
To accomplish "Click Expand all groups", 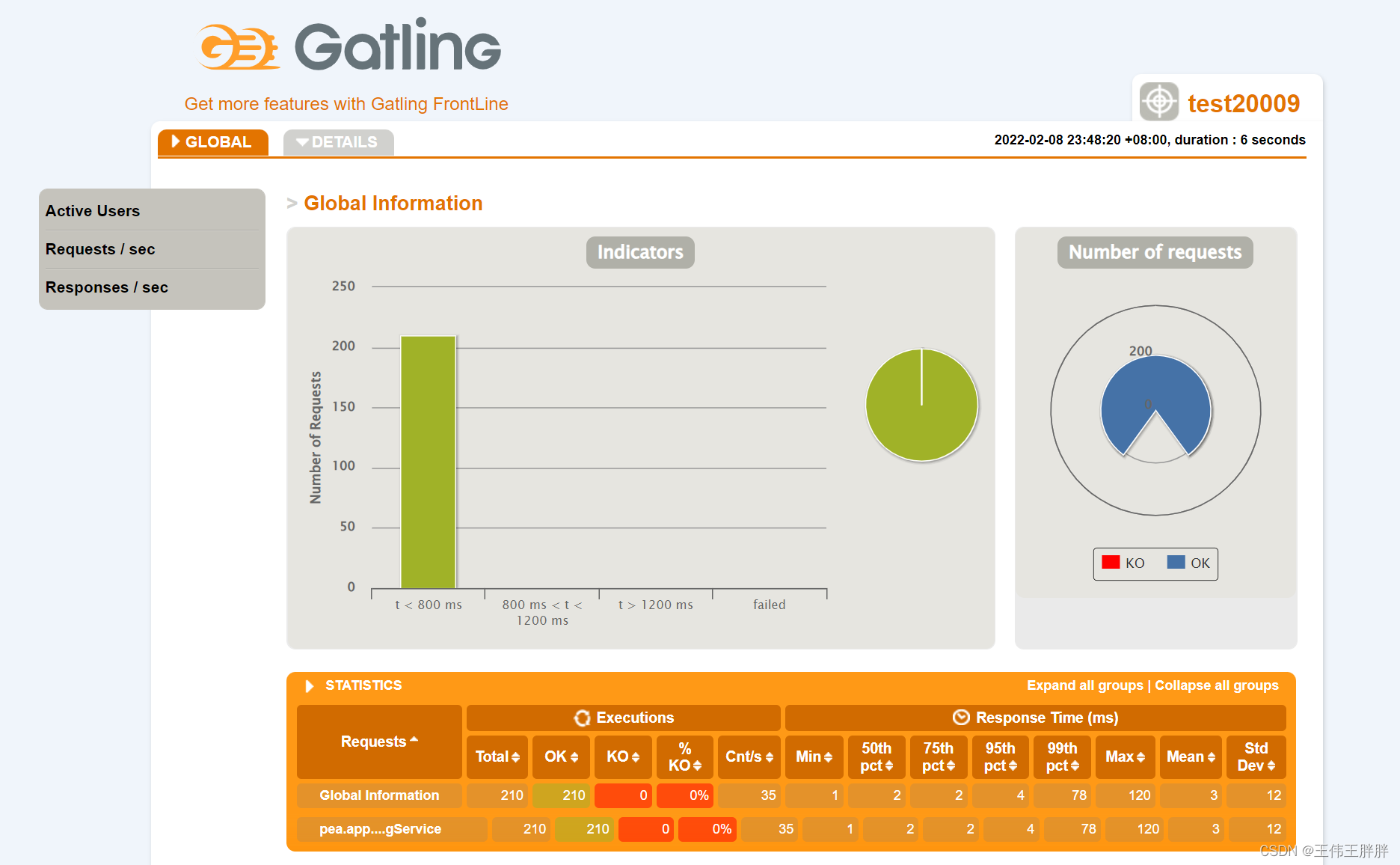I will coord(1084,685).
